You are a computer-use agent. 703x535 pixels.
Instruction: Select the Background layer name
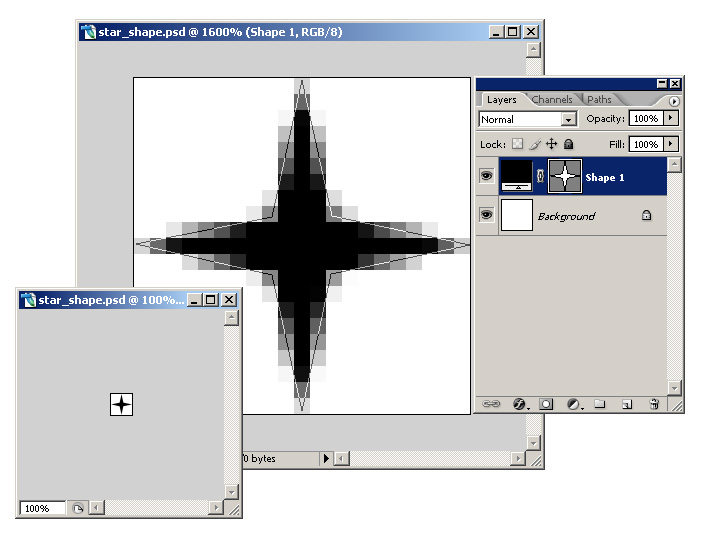coord(566,216)
